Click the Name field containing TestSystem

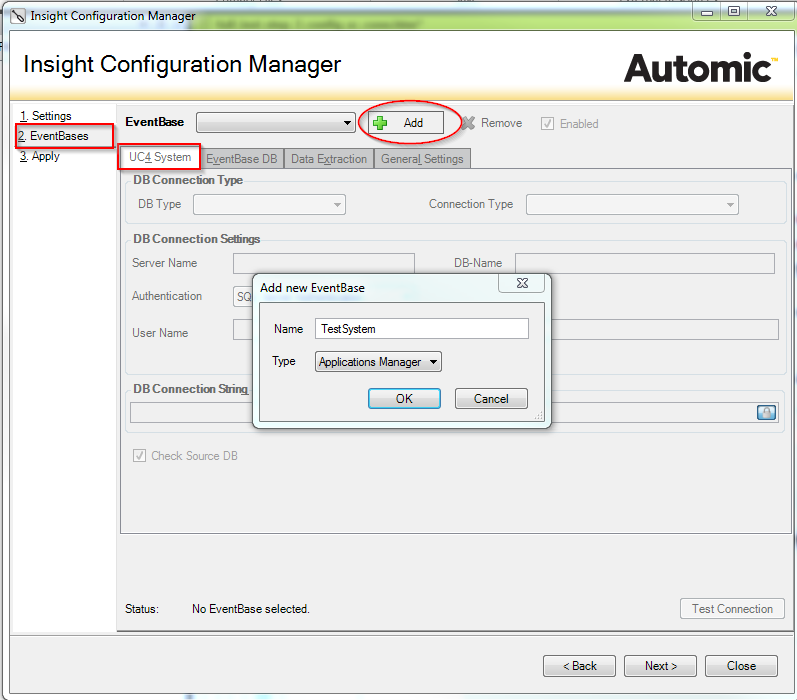pyautogui.click(x=422, y=329)
